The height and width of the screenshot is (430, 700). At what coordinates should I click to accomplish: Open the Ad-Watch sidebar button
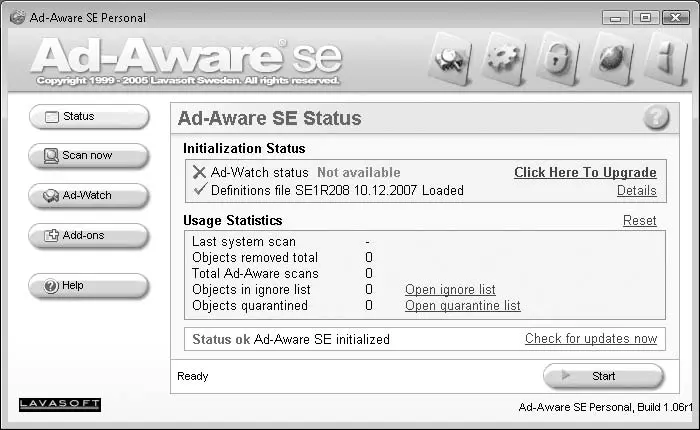click(88, 196)
